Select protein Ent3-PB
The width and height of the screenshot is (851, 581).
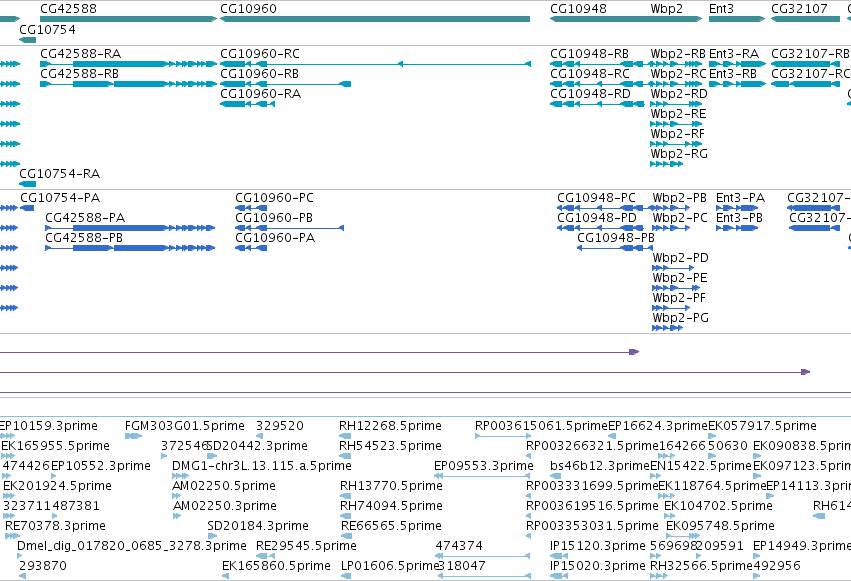tap(739, 218)
